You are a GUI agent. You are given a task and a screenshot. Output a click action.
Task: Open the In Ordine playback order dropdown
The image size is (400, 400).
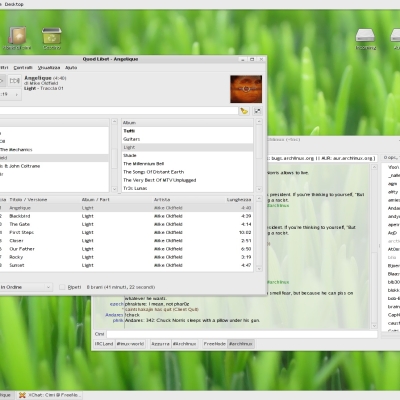tap(25, 287)
